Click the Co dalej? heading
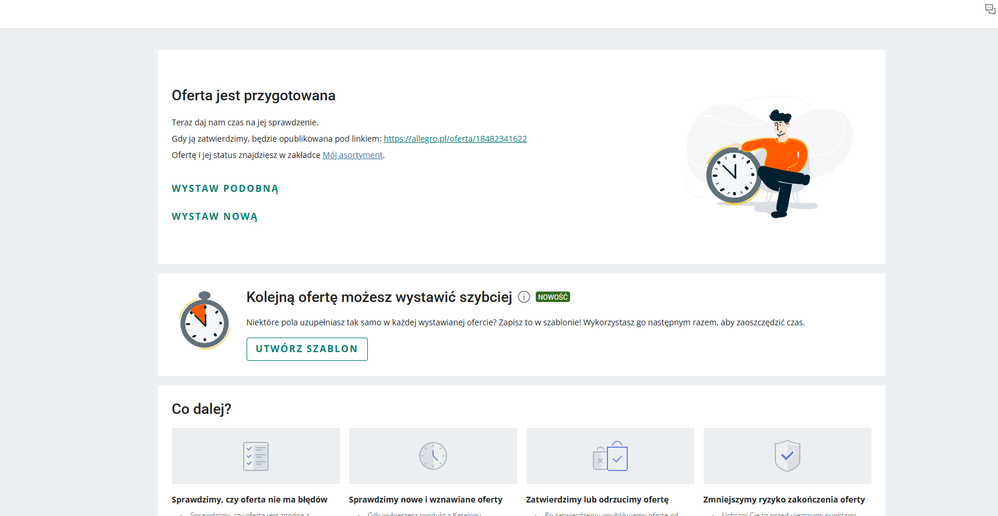This screenshot has width=998, height=516. (201, 409)
